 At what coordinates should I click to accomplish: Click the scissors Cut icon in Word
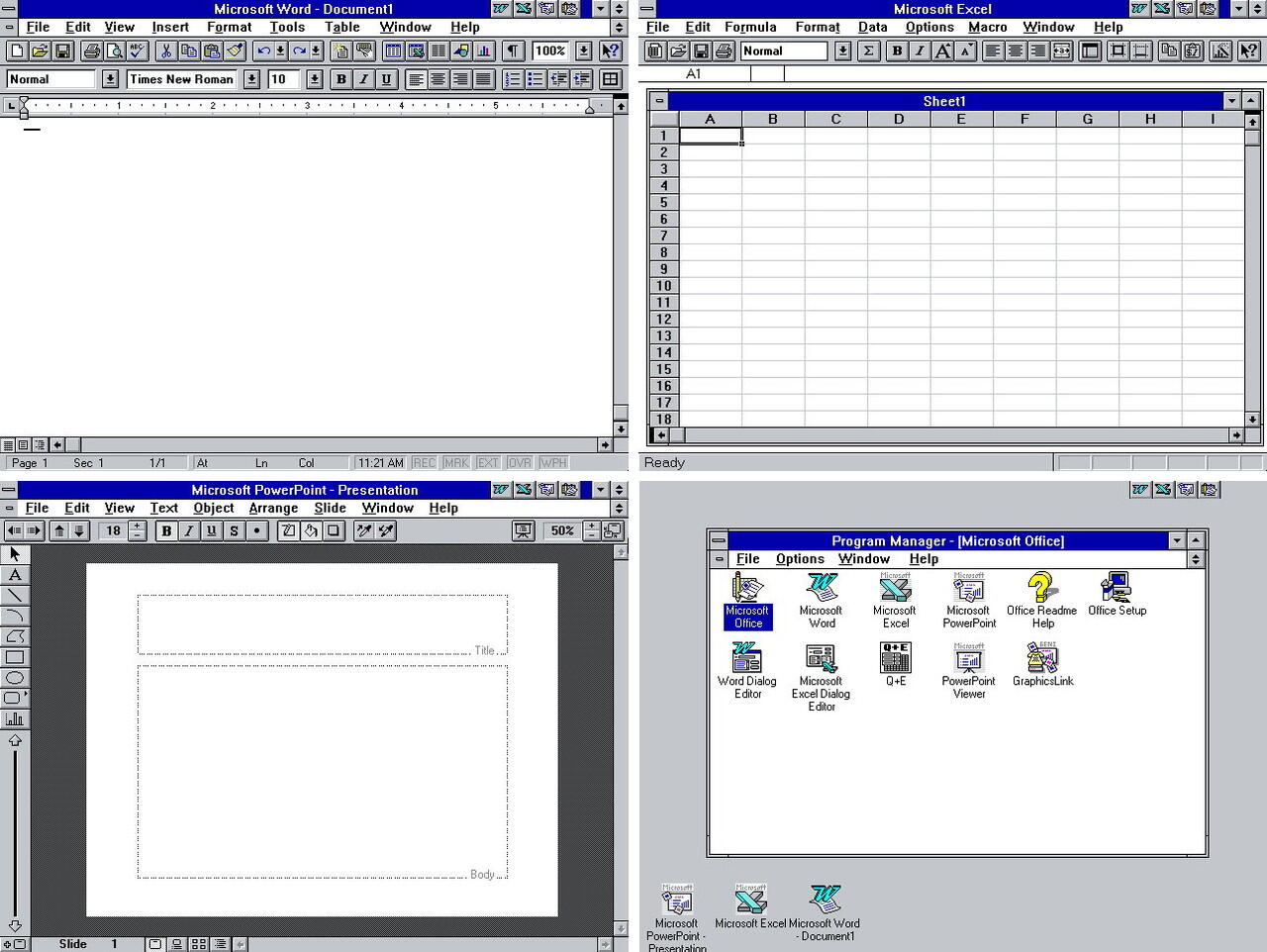pyautogui.click(x=166, y=50)
